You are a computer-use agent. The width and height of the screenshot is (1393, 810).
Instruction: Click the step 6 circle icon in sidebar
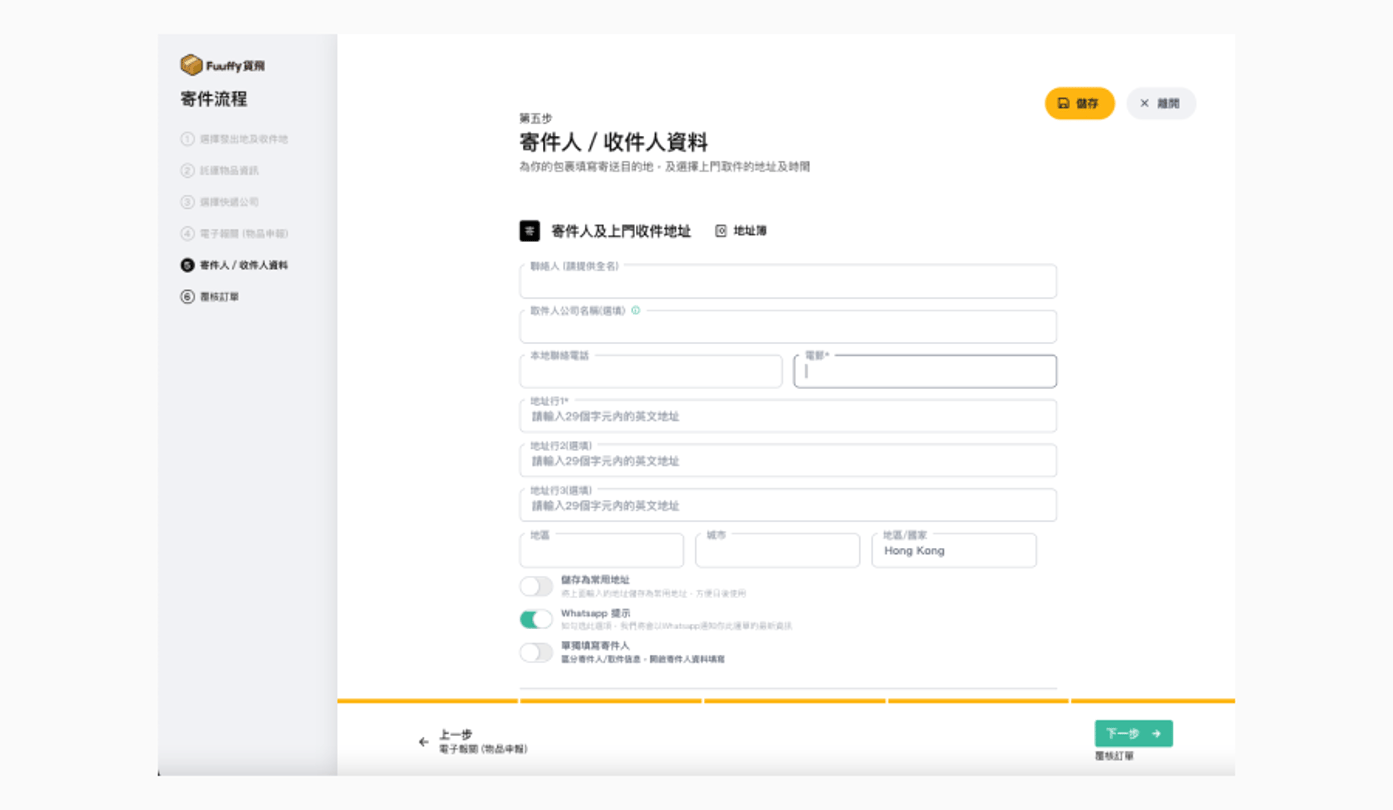coord(187,297)
